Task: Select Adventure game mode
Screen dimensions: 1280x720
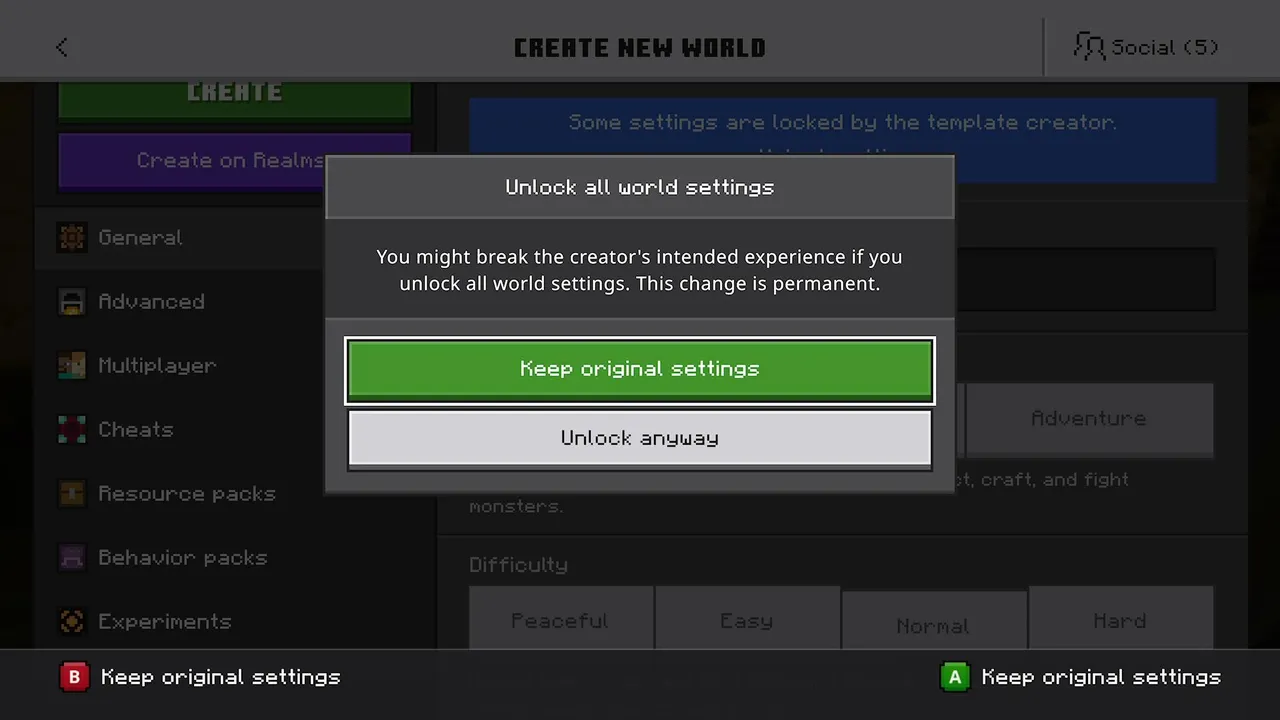Action: 1089,419
